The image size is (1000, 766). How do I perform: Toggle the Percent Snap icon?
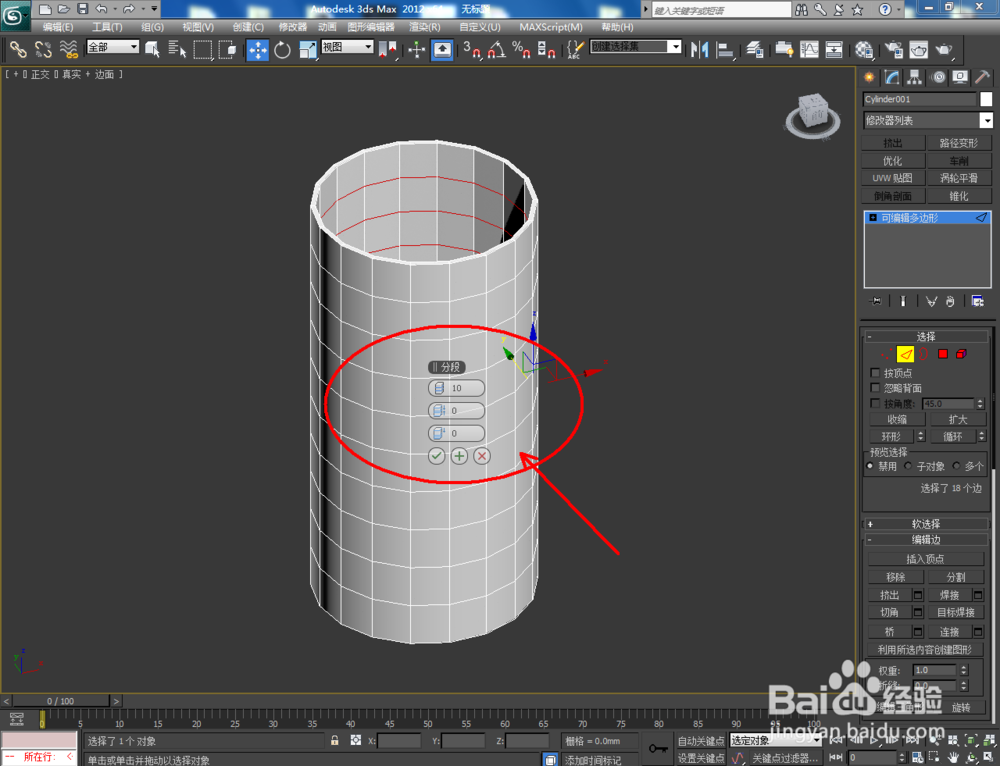pos(521,49)
